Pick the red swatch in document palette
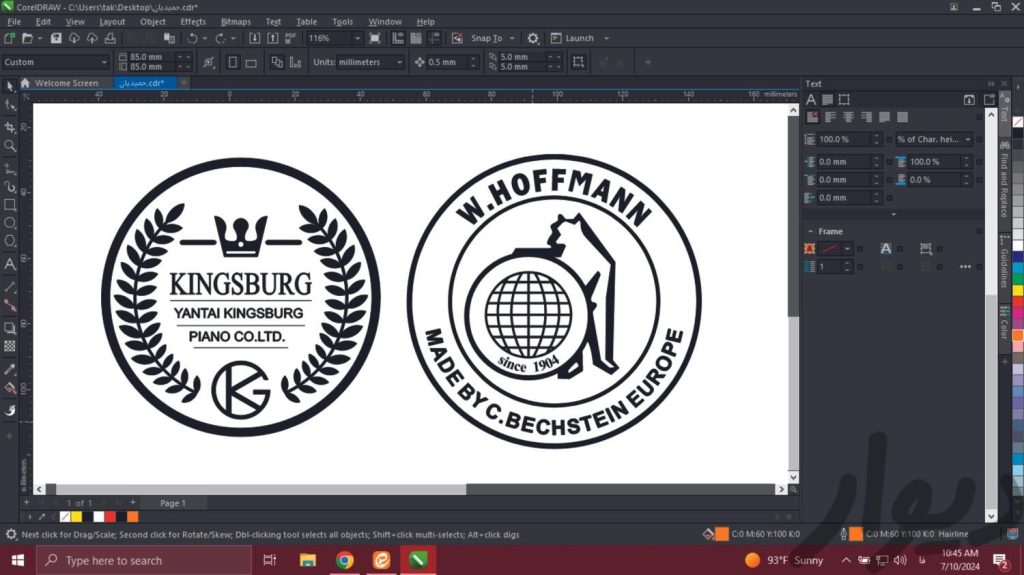The width and height of the screenshot is (1024, 575). (x=110, y=517)
